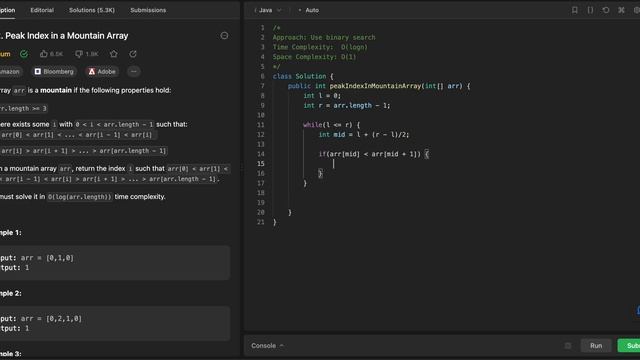Click the 'Time Complexity: O(logn)' comment
640x360 pixels.
(320, 47)
